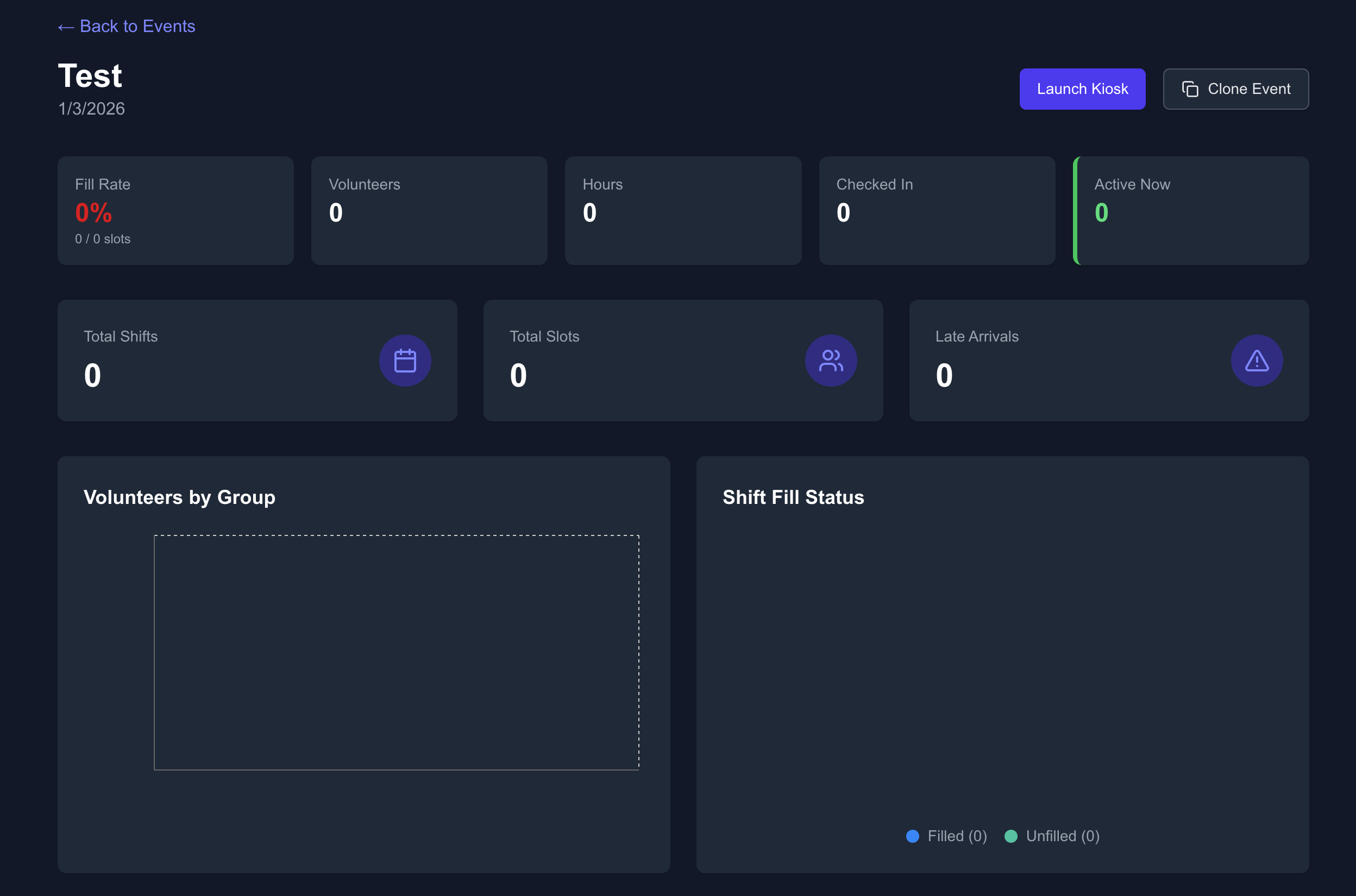Toggle the Filled (0) legend entry

pyautogui.click(x=947, y=836)
